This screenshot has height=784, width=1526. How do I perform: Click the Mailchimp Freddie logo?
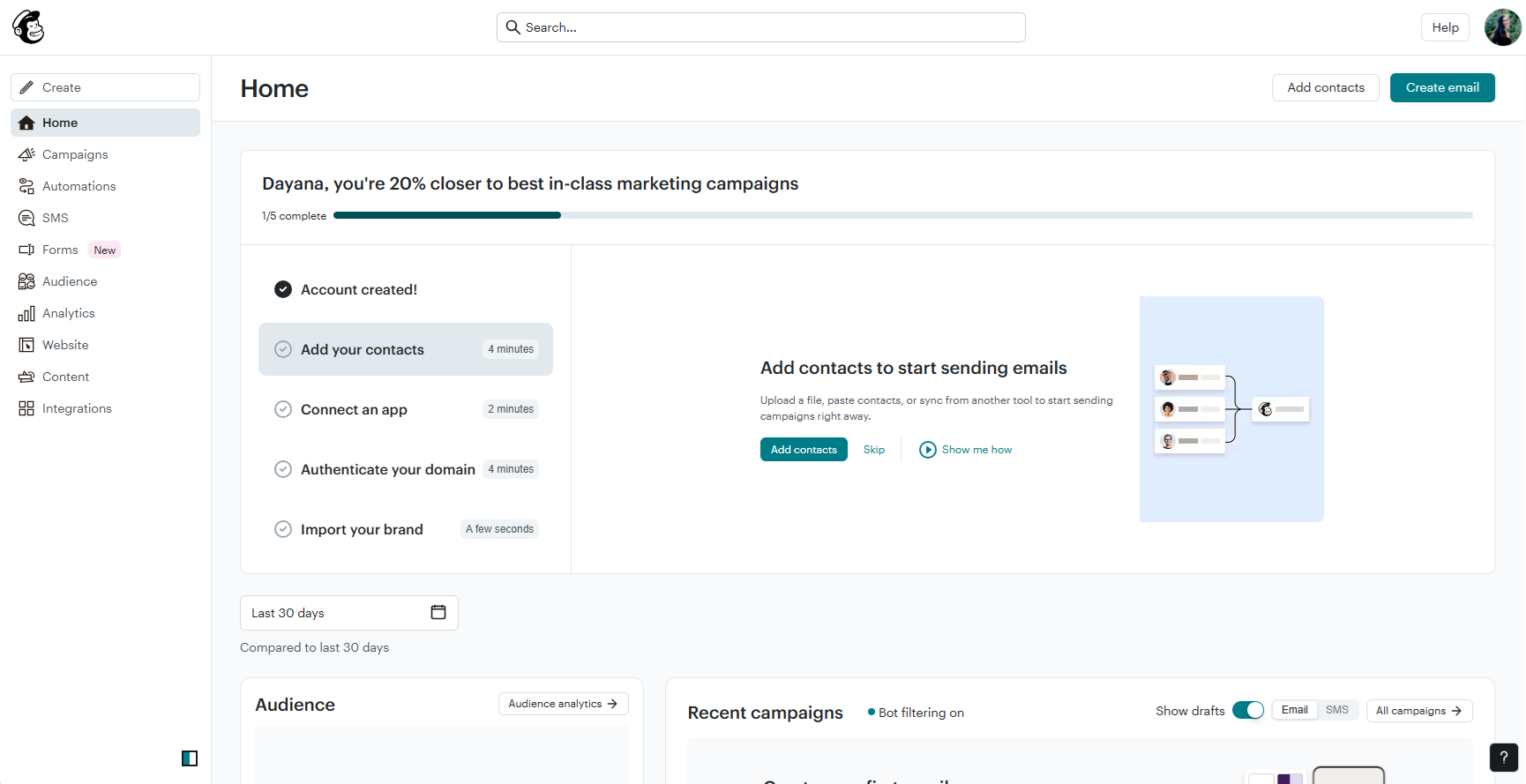[x=28, y=27]
